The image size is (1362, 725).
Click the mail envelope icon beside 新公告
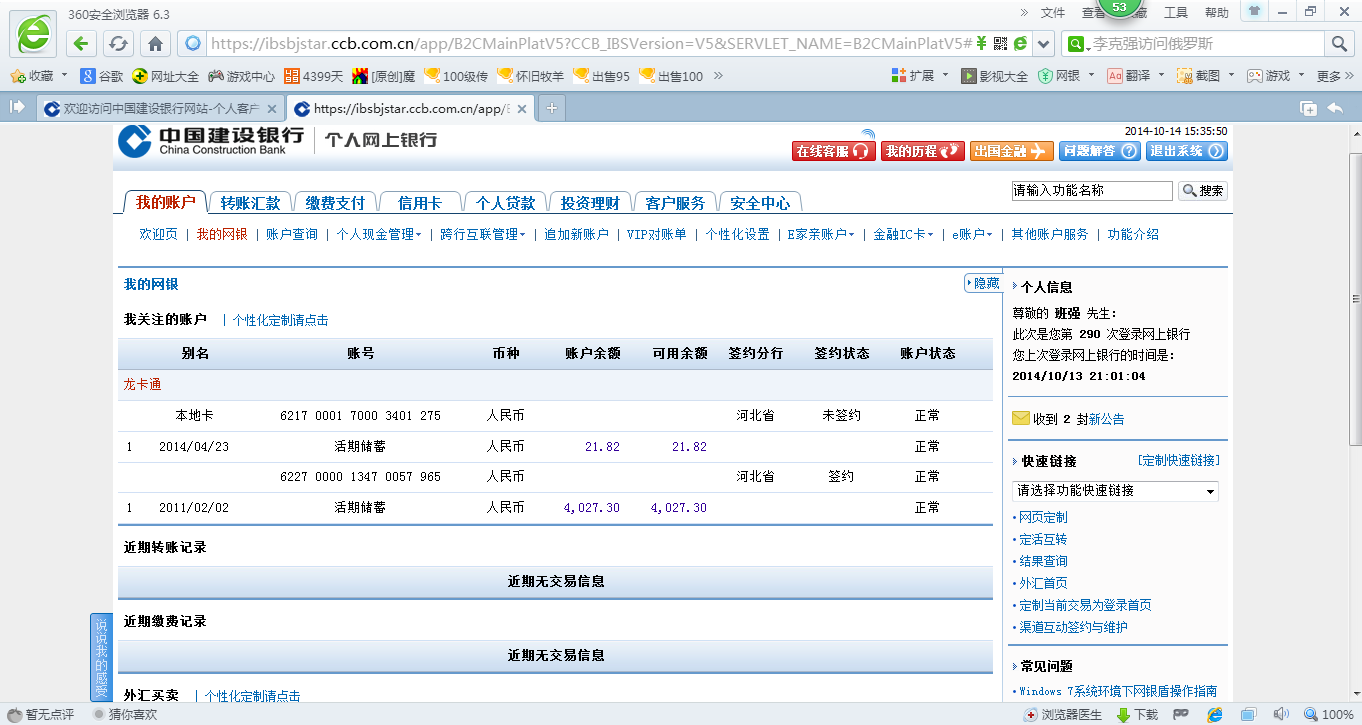[x=1020, y=419]
